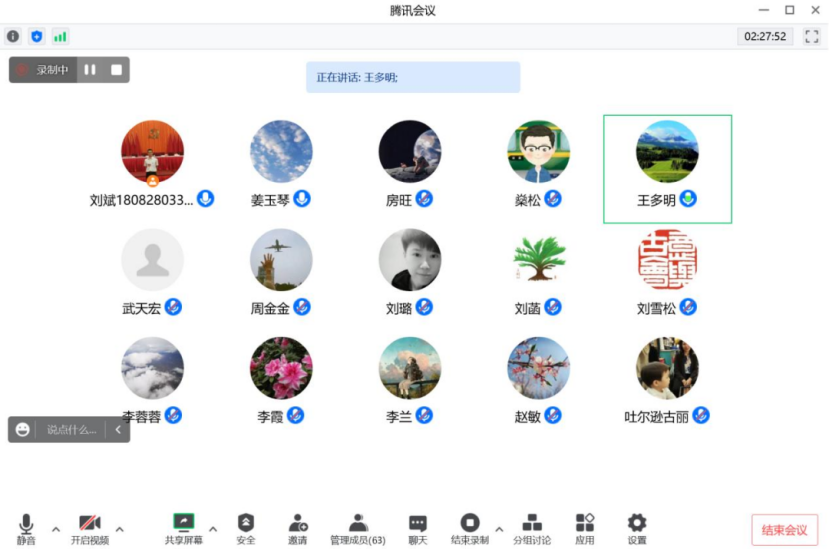
Task: Mute microphone with 静音 button
Action: [26, 529]
